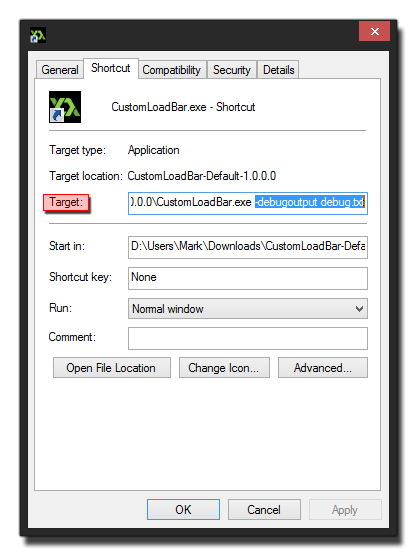Open the Advanced shortcut options
This screenshot has height=556, width=417.
pos(323,368)
